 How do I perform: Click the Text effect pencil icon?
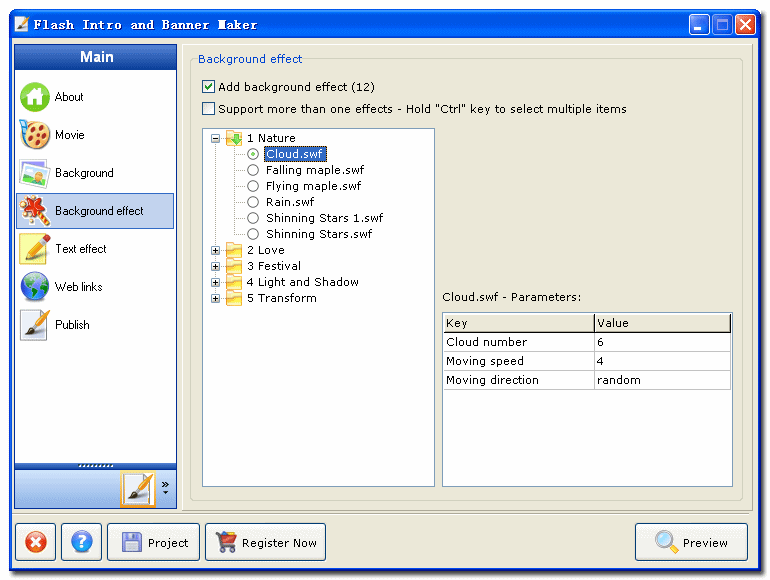(35, 249)
